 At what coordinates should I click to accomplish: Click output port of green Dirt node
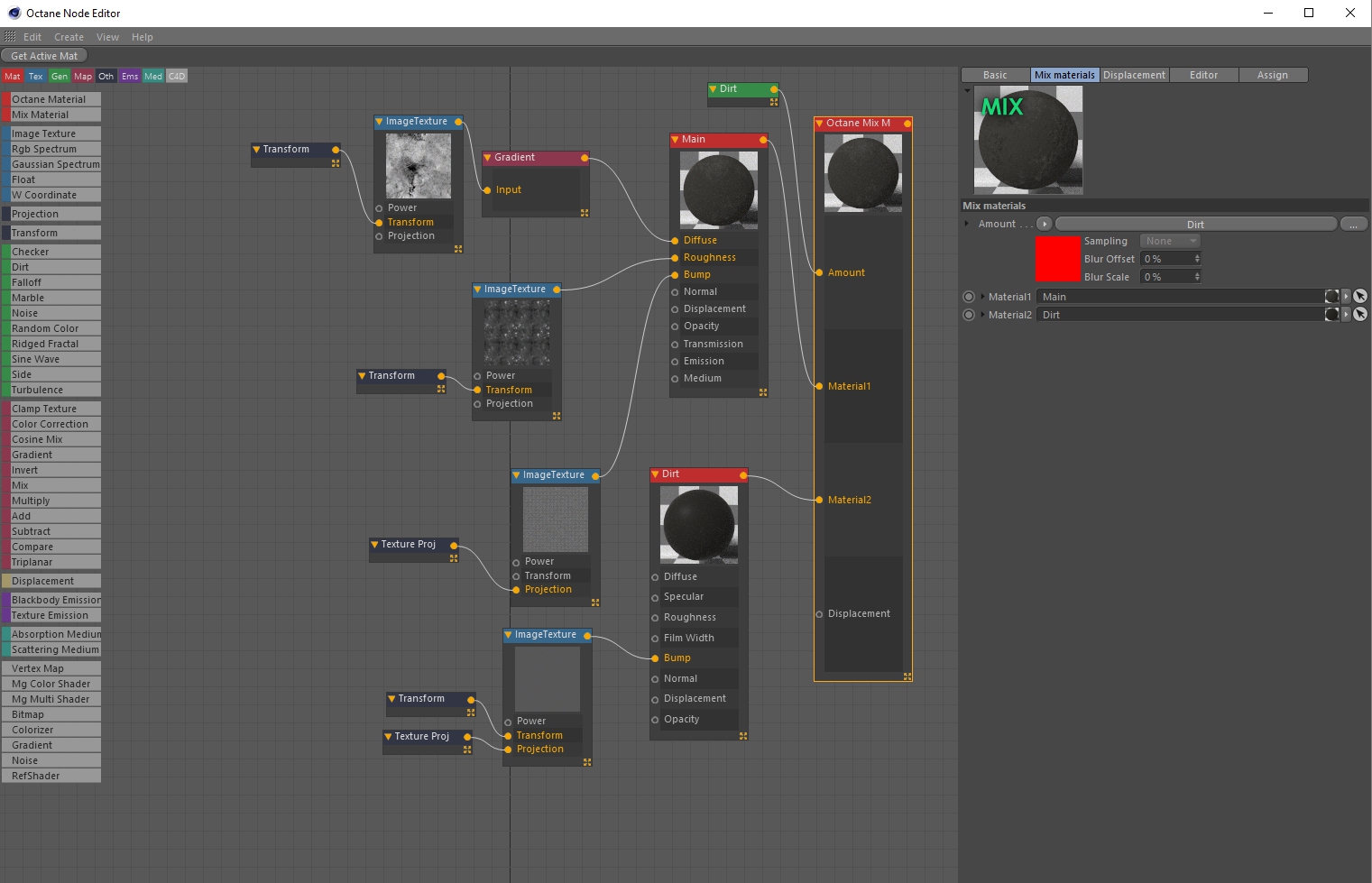tap(774, 89)
